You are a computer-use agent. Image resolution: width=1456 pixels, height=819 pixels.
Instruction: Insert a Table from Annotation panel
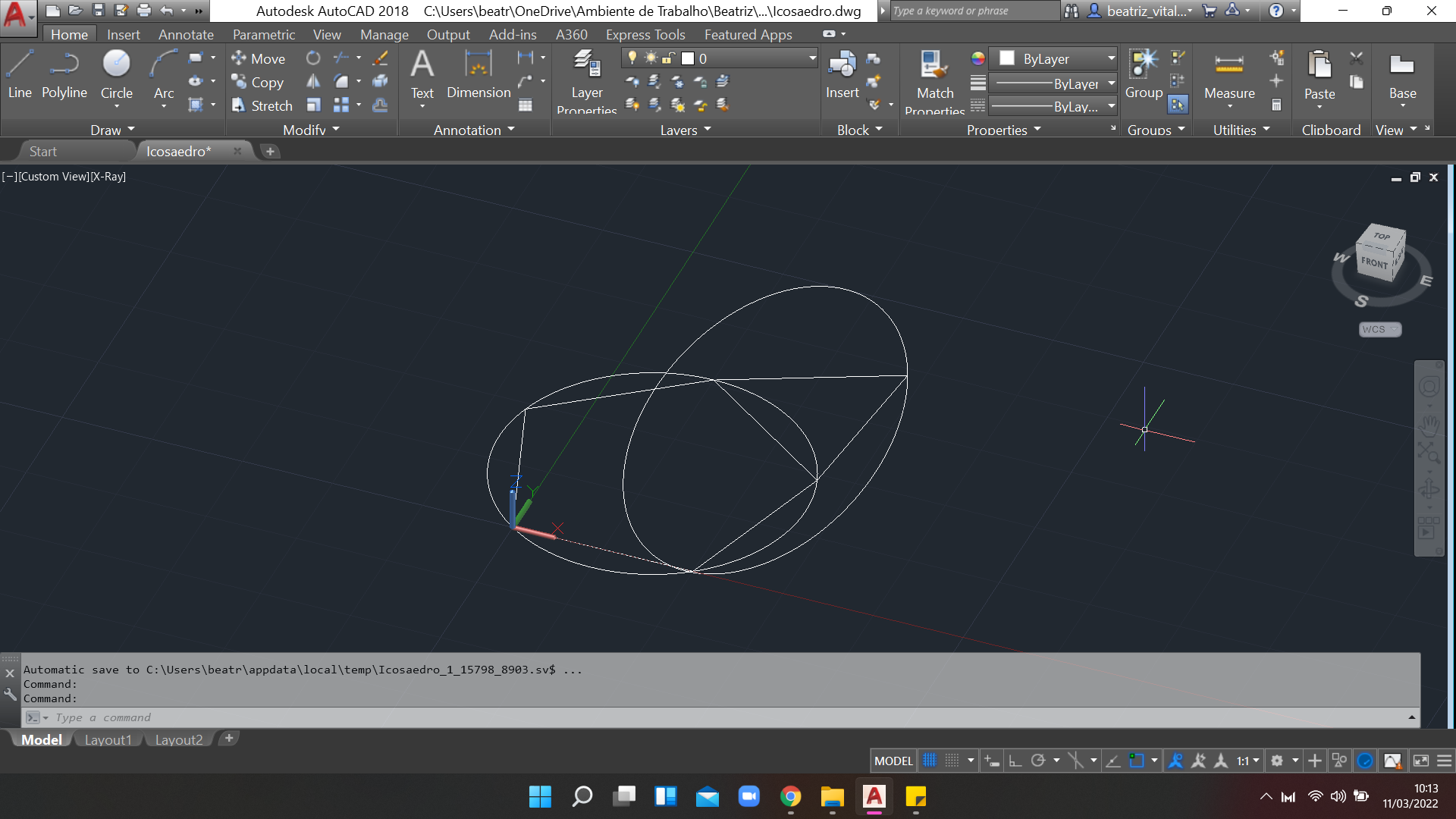click(525, 105)
